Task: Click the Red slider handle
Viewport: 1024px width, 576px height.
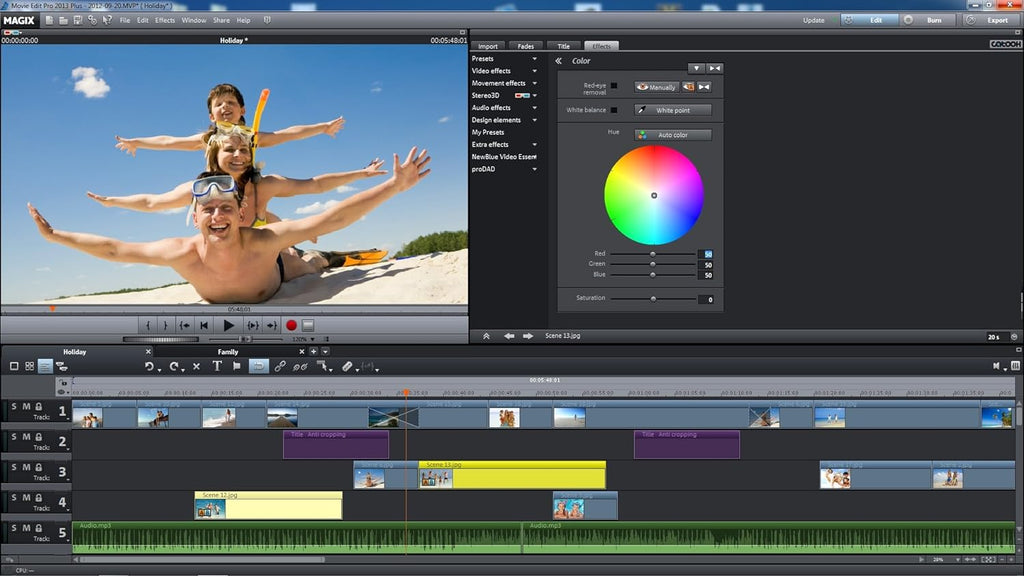Action: 652,254
